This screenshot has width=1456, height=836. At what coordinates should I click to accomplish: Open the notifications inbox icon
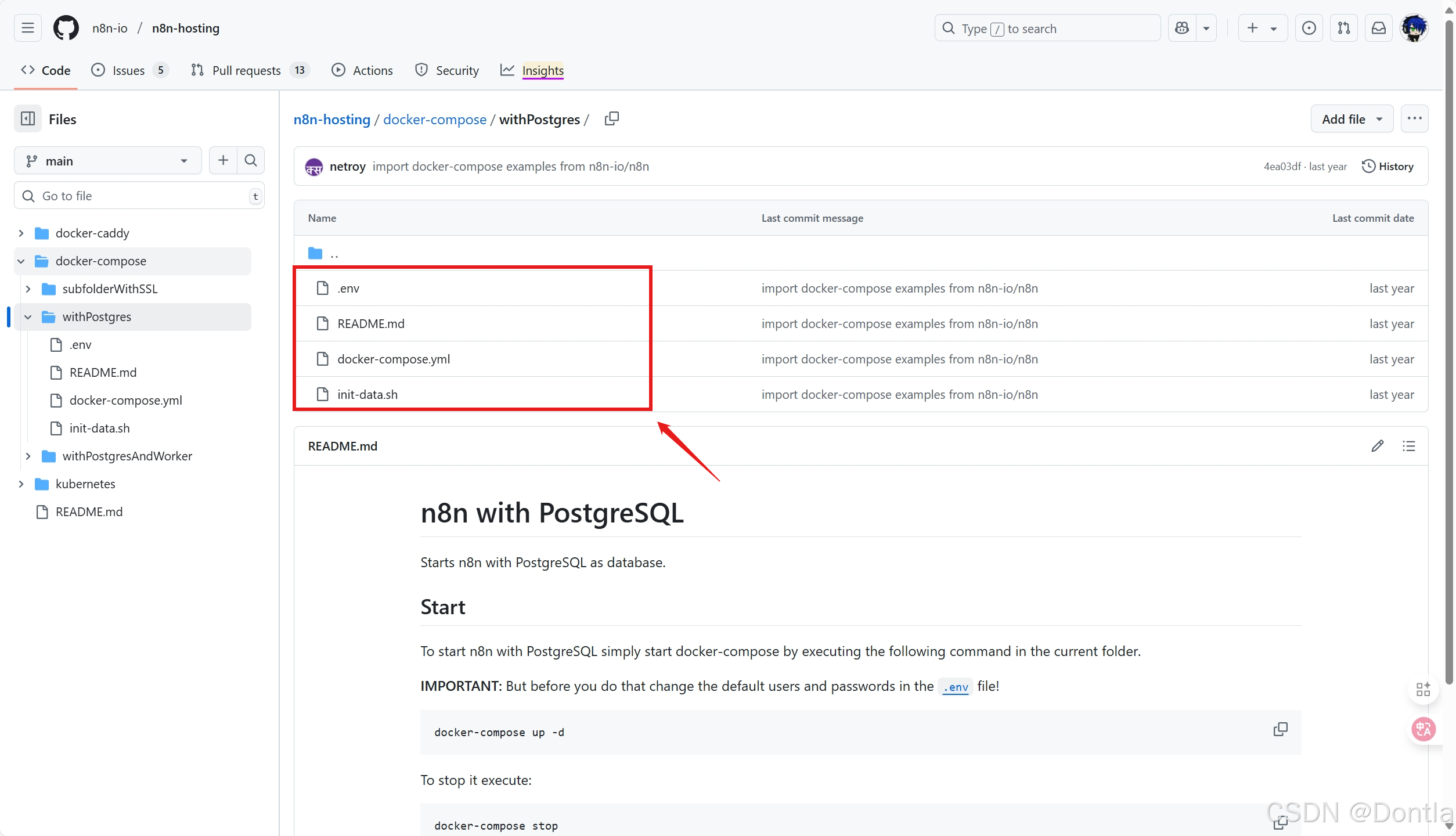click(x=1379, y=27)
